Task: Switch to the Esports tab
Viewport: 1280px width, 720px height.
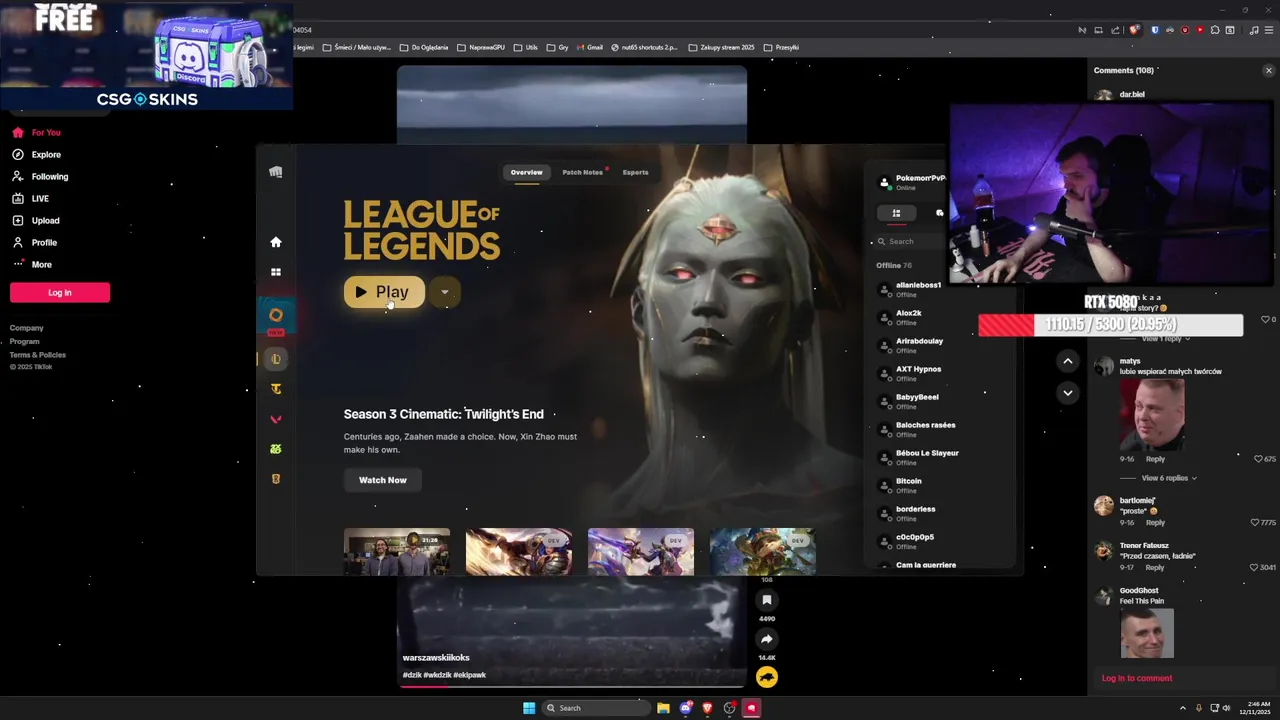Action: (635, 172)
